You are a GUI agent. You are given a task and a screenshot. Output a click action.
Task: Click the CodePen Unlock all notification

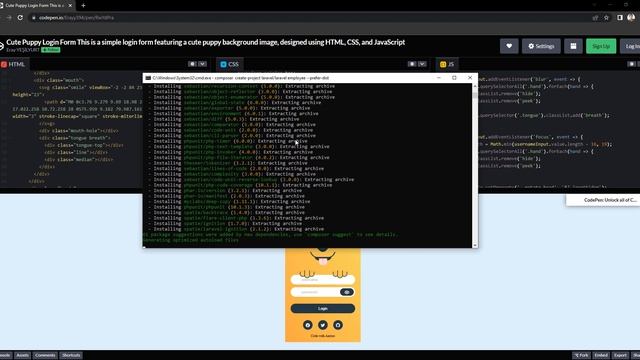point(603,200)
